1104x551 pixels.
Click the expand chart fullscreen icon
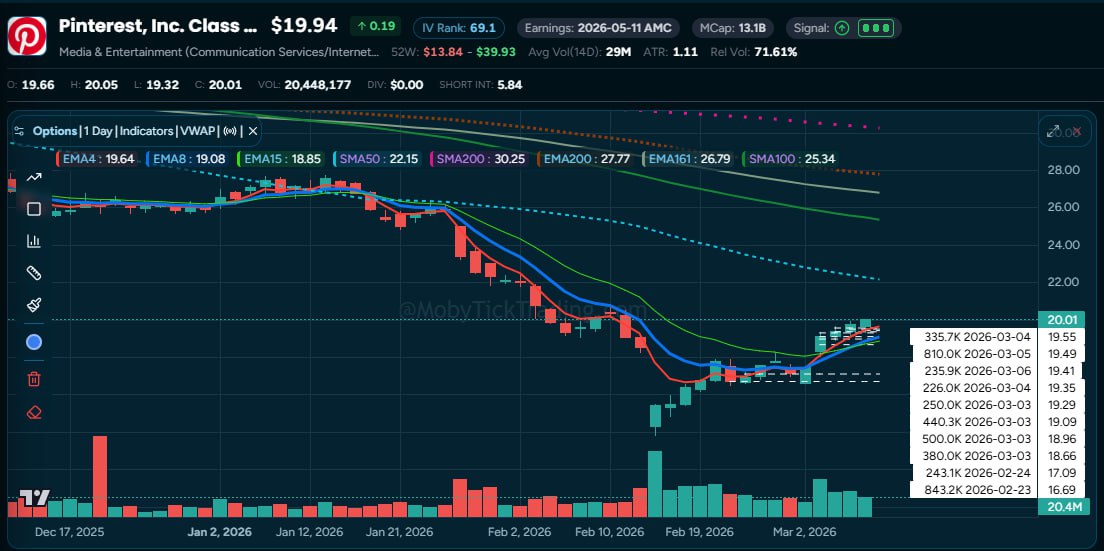[x=1052, y=131]
